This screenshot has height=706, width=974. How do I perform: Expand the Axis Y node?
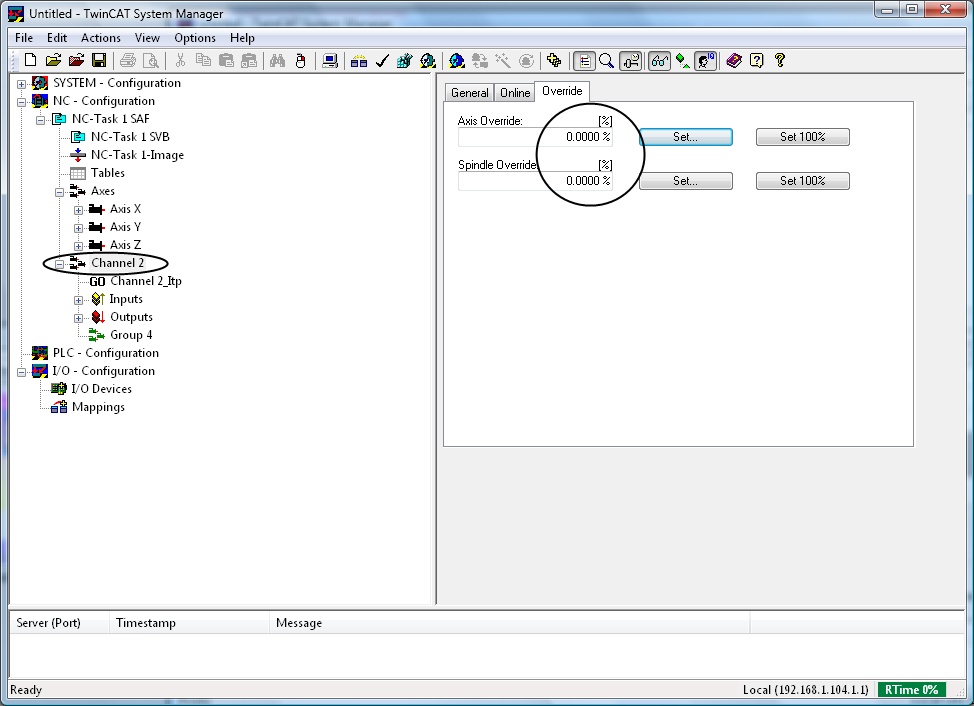coord(79,228)
